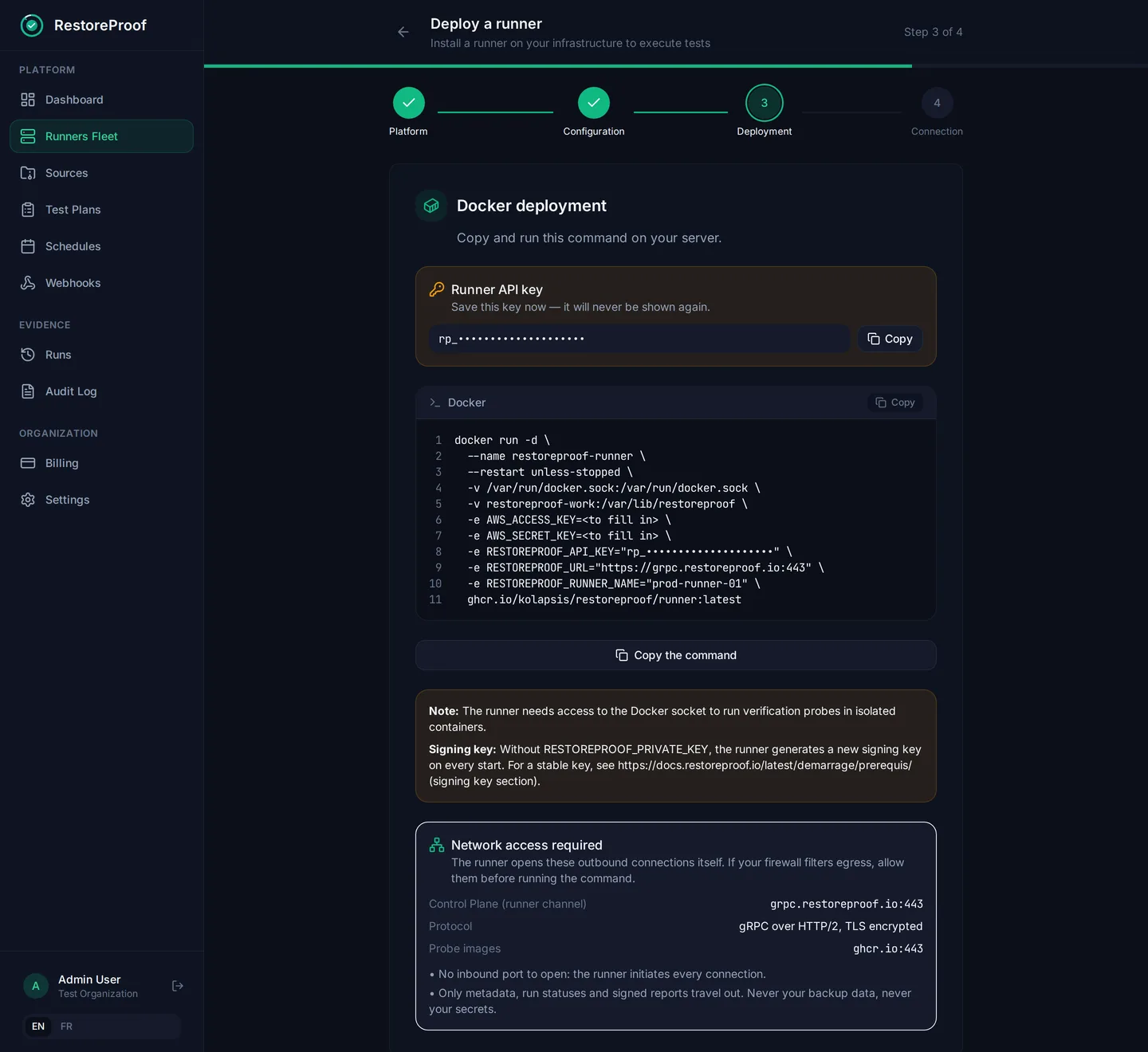Viewport: 1148px width, 1052px height.
Task: Open the Audit Log
Action: tap(101, 391)
